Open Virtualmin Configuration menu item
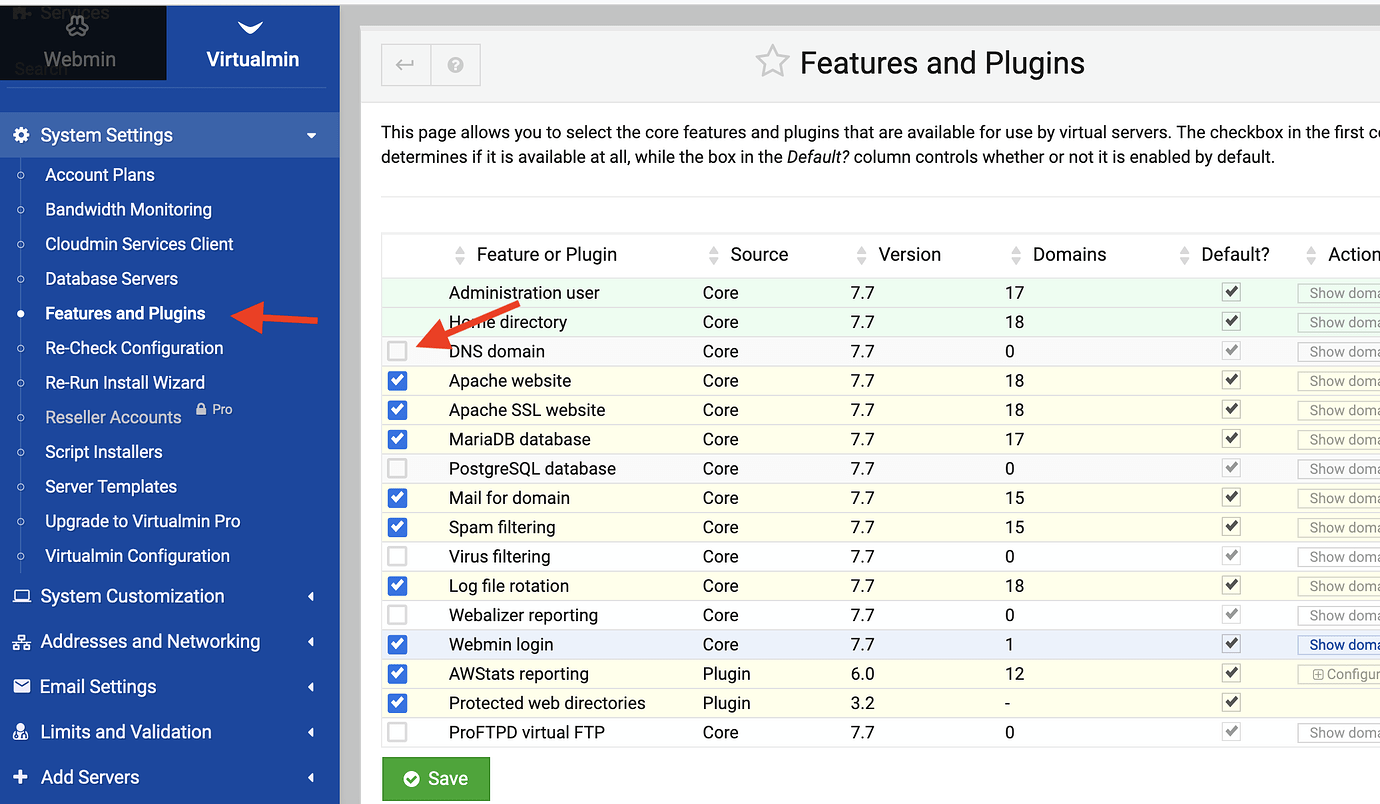The height and width of the screenshot is (804, 1380). pos(137,556)
